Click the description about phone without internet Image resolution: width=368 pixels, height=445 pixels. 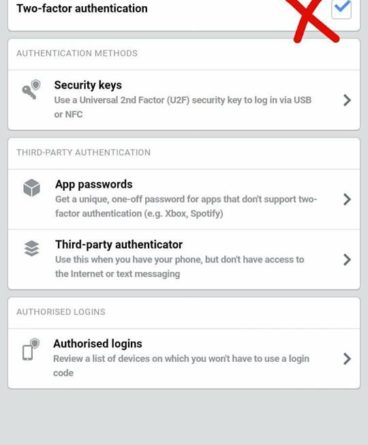pos(180,267)
